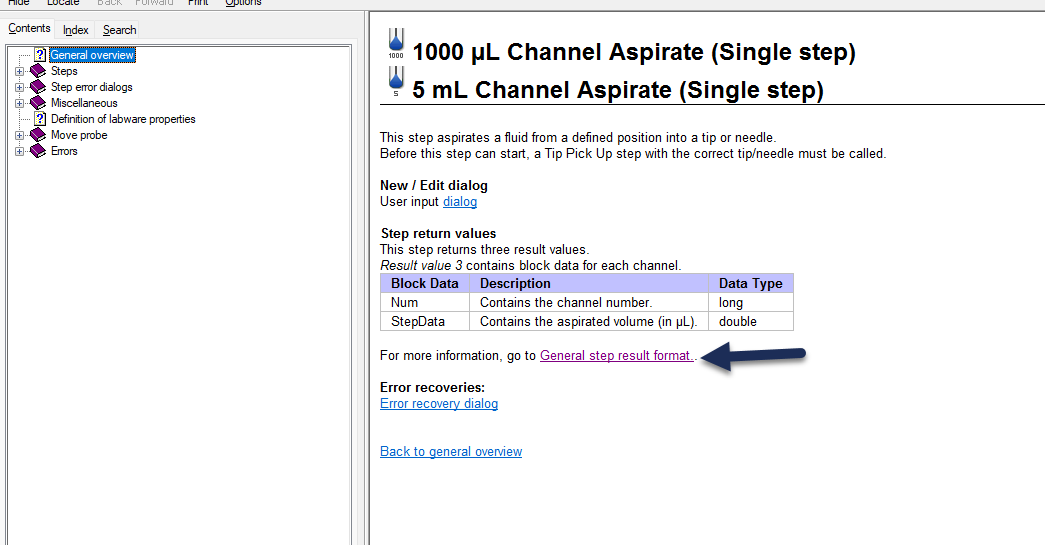Open the Search tab
Image resolution: width=1045 pixels, height=545 pixels.
pos(119,30)
